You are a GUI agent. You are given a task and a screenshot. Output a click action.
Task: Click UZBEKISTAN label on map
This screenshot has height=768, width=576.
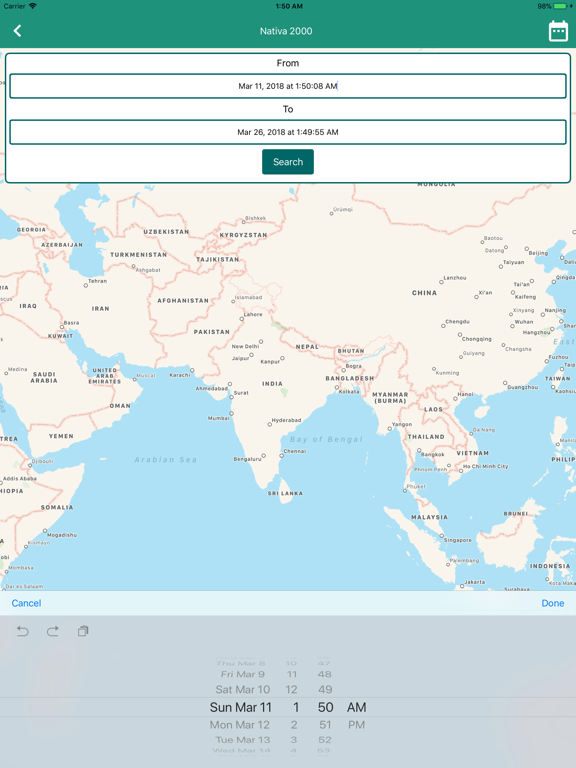[166, 232]
